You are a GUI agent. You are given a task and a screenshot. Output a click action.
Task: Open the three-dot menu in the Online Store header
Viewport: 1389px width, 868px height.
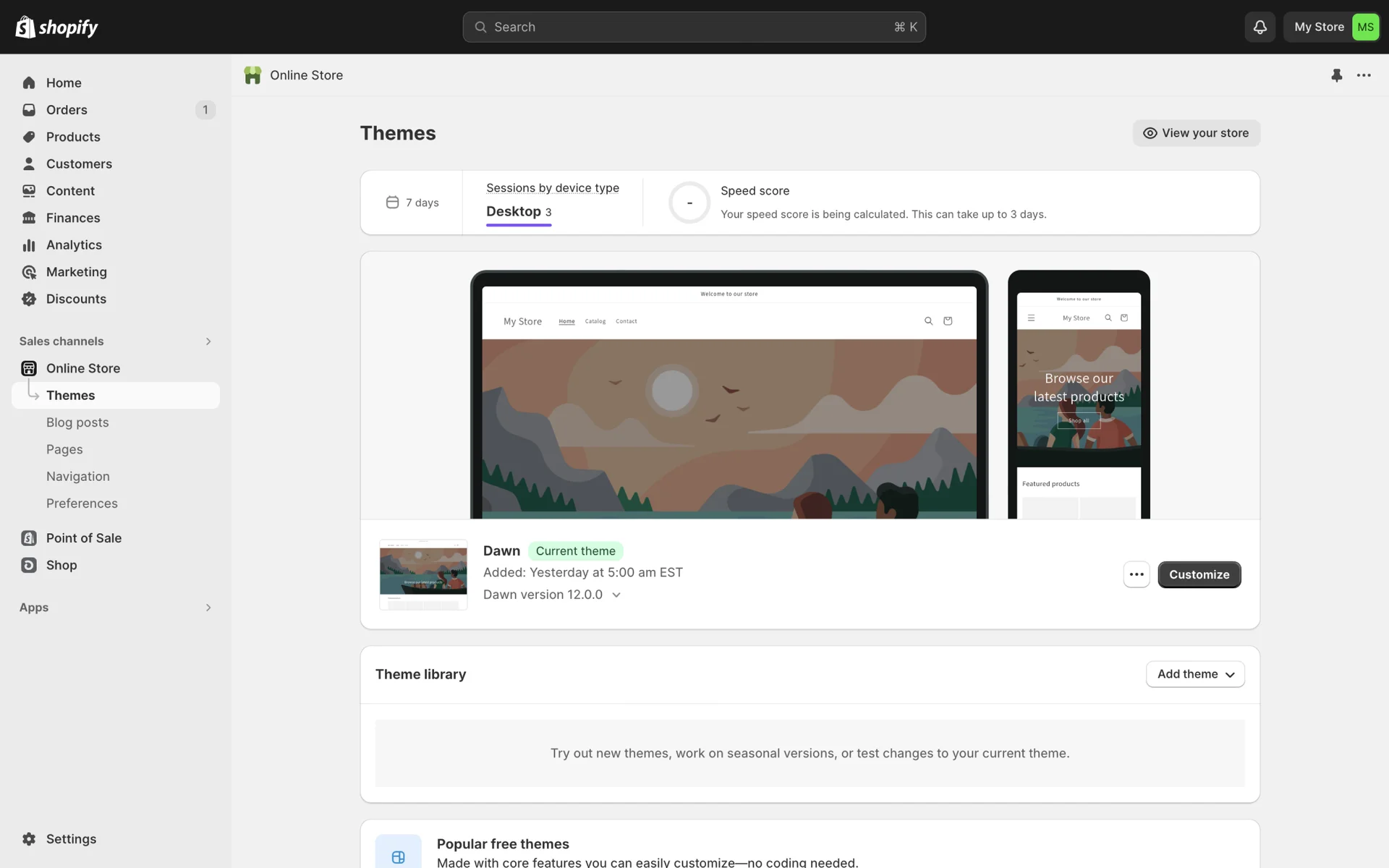(x=1364, y=75)
